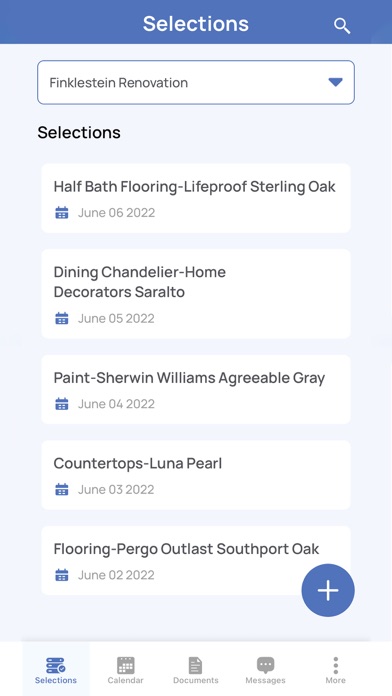Open Dining Chandelier-Home Decorators Saralto item
Viewport: 392px width, 696px height.
[x=196, y=294]
